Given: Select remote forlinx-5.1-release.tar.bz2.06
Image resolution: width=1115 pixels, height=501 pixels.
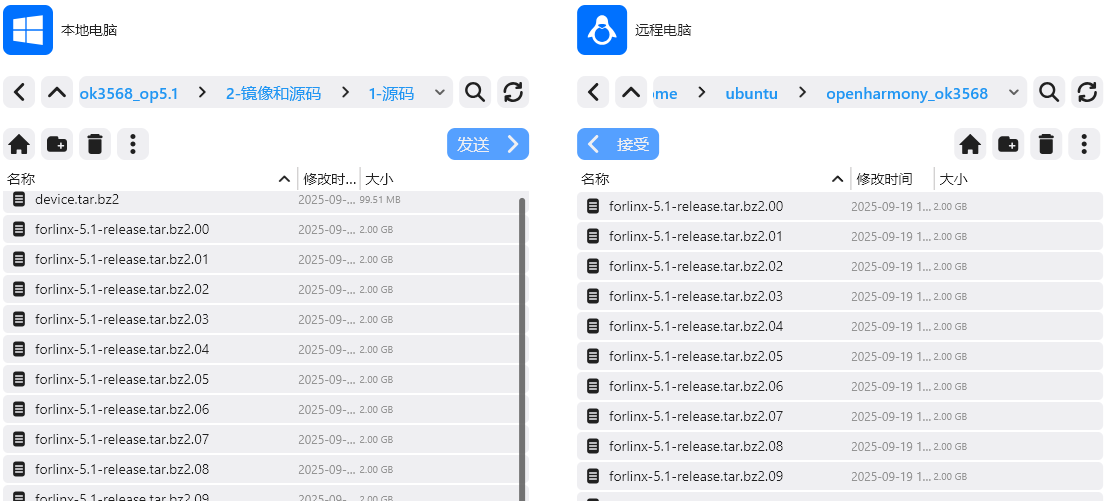Looking at the screenshot, I should pos(840,386).
